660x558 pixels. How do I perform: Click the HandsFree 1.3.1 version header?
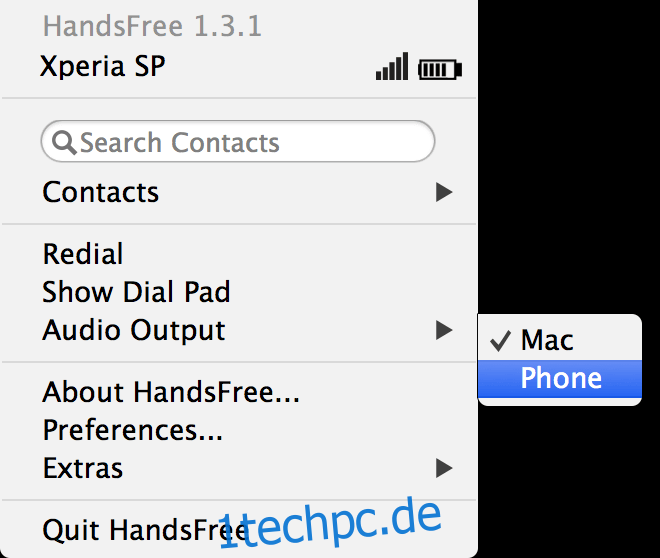[152, 26]
